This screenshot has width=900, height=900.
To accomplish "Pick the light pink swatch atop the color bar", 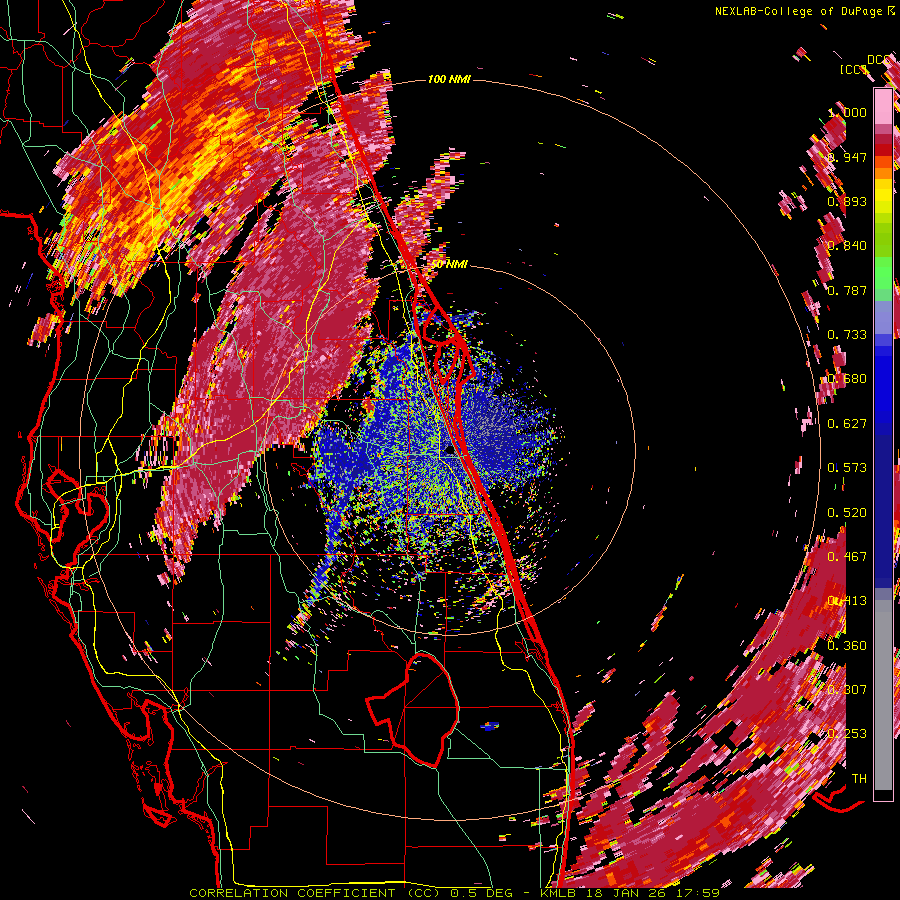I will tap(883, 106).
